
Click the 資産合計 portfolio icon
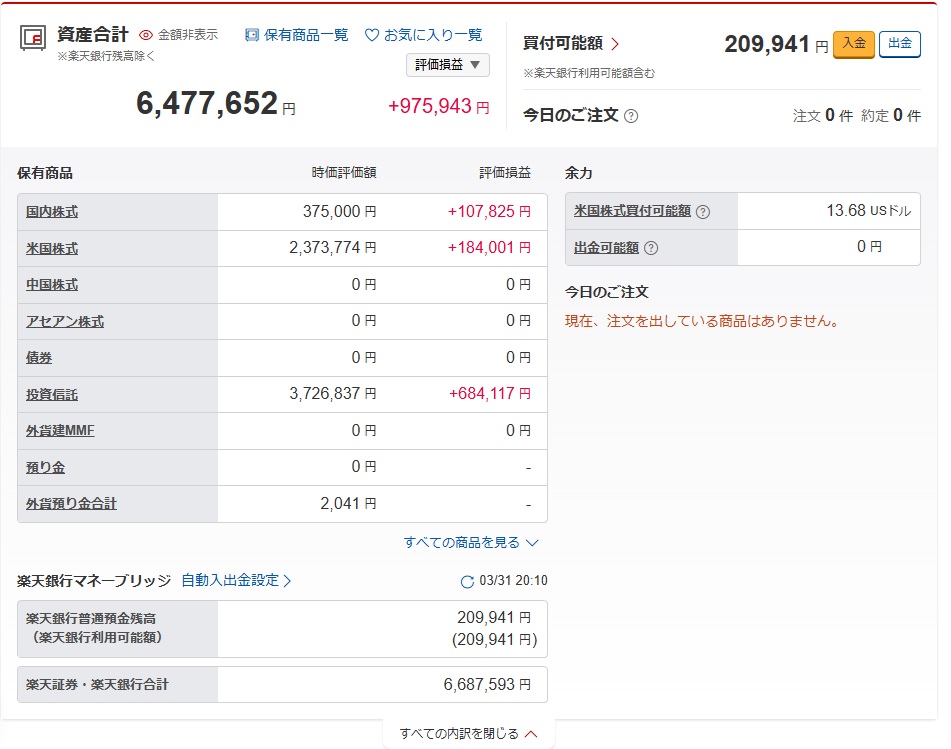pos(33,38)
